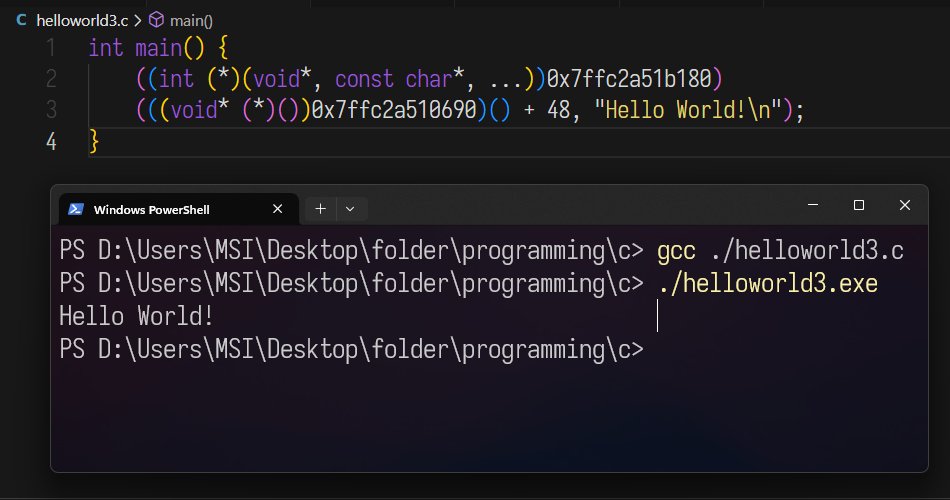The width and height of the screenshot is (950, 500).
Task: Open the terminal profile dropdown arrow
Action: coord(350,209)
